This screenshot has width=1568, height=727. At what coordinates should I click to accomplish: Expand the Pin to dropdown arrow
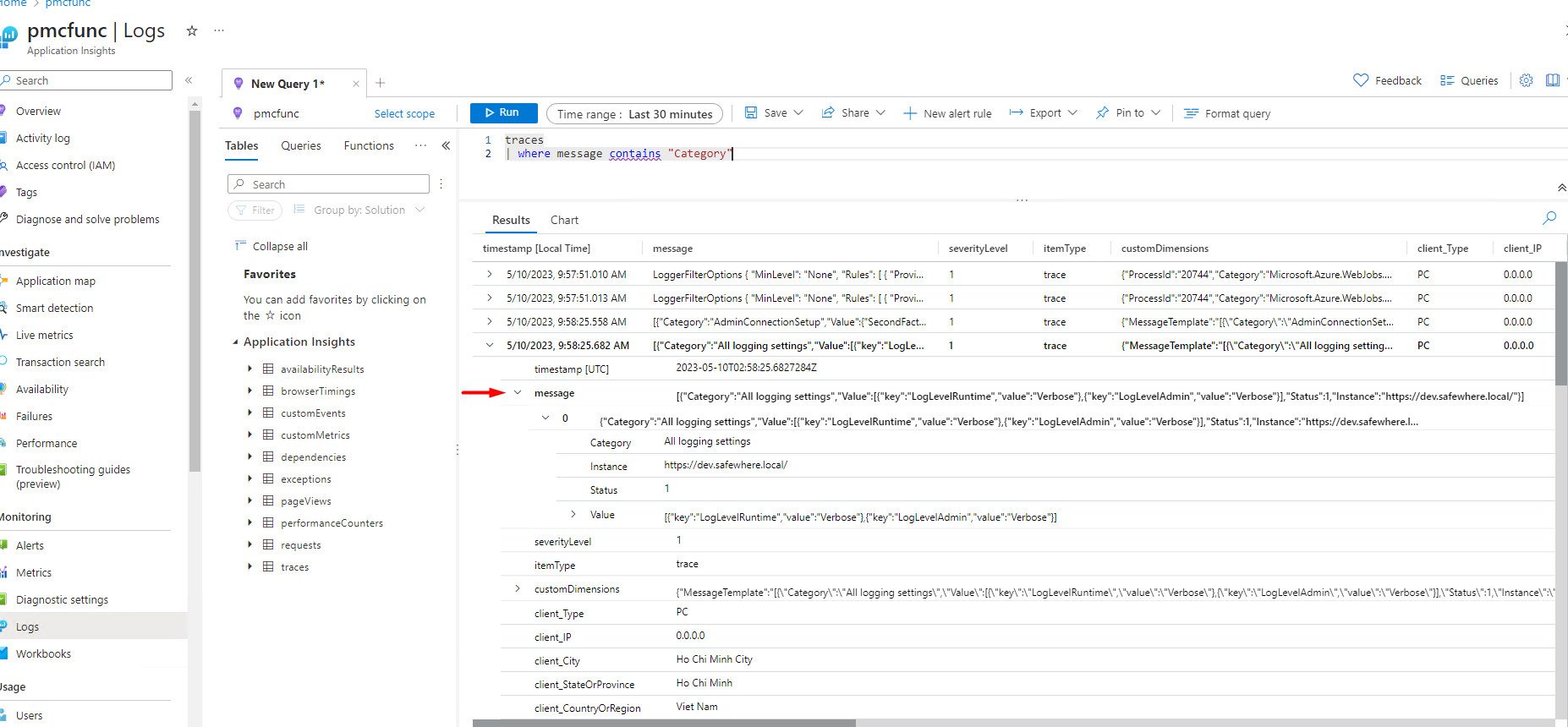1156,112
